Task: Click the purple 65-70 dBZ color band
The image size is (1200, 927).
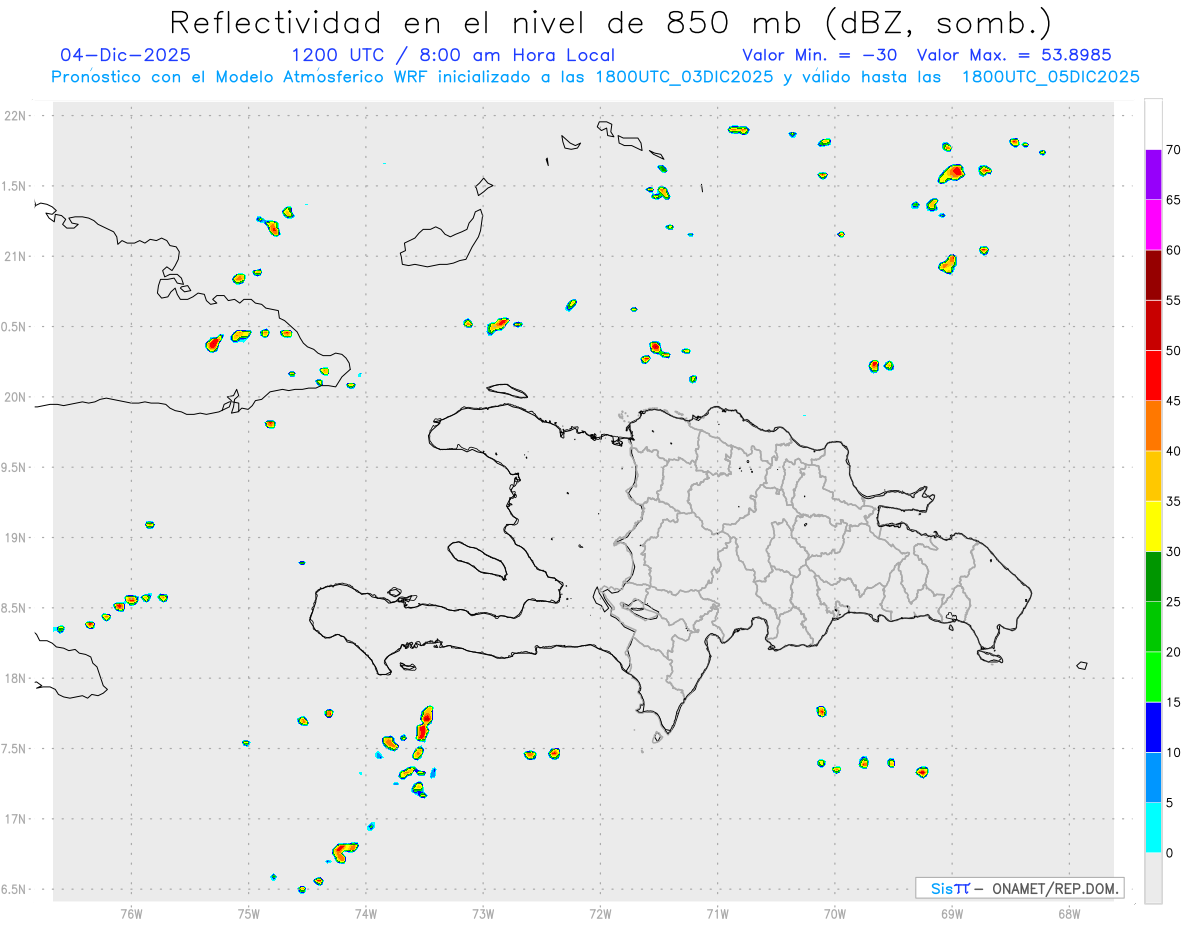Action: [x=1153, y=174]
